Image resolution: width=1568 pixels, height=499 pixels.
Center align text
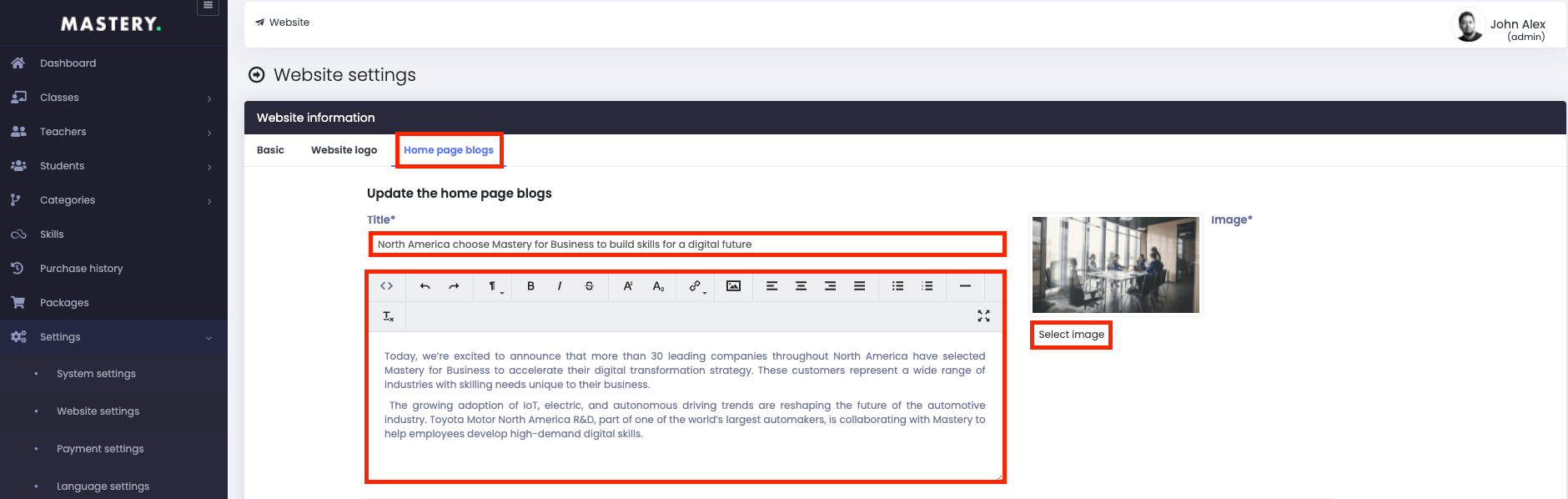pos(802,286)
